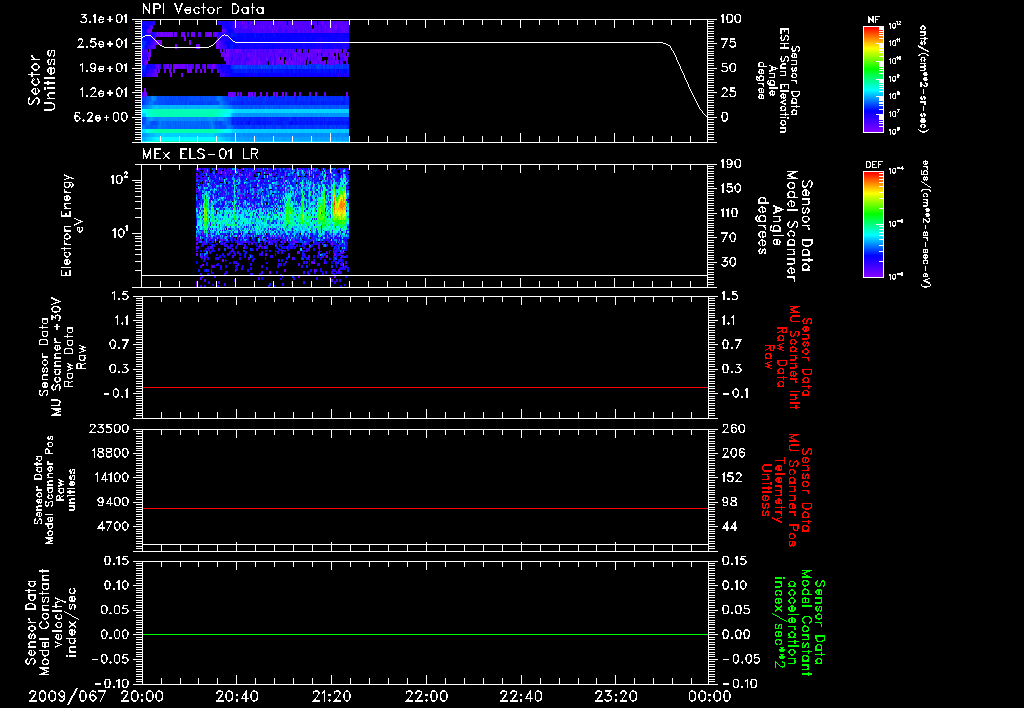
Task: Click the green 'Model Constant acceleration' label
Action: [x=798, y=624]
